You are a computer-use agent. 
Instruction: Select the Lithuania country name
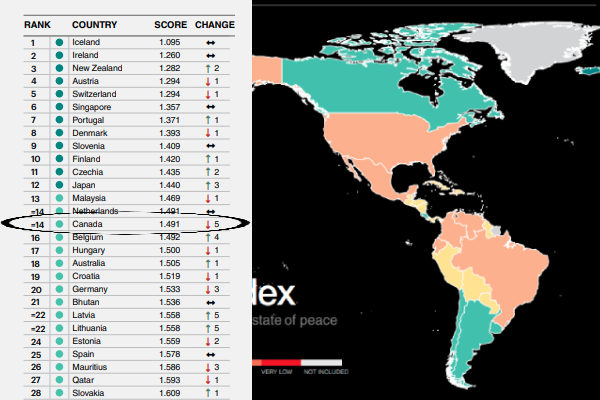(93, 329)
